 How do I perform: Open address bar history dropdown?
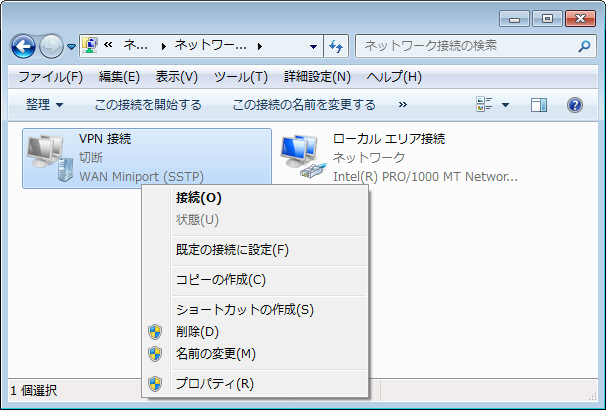coord(313,47)
